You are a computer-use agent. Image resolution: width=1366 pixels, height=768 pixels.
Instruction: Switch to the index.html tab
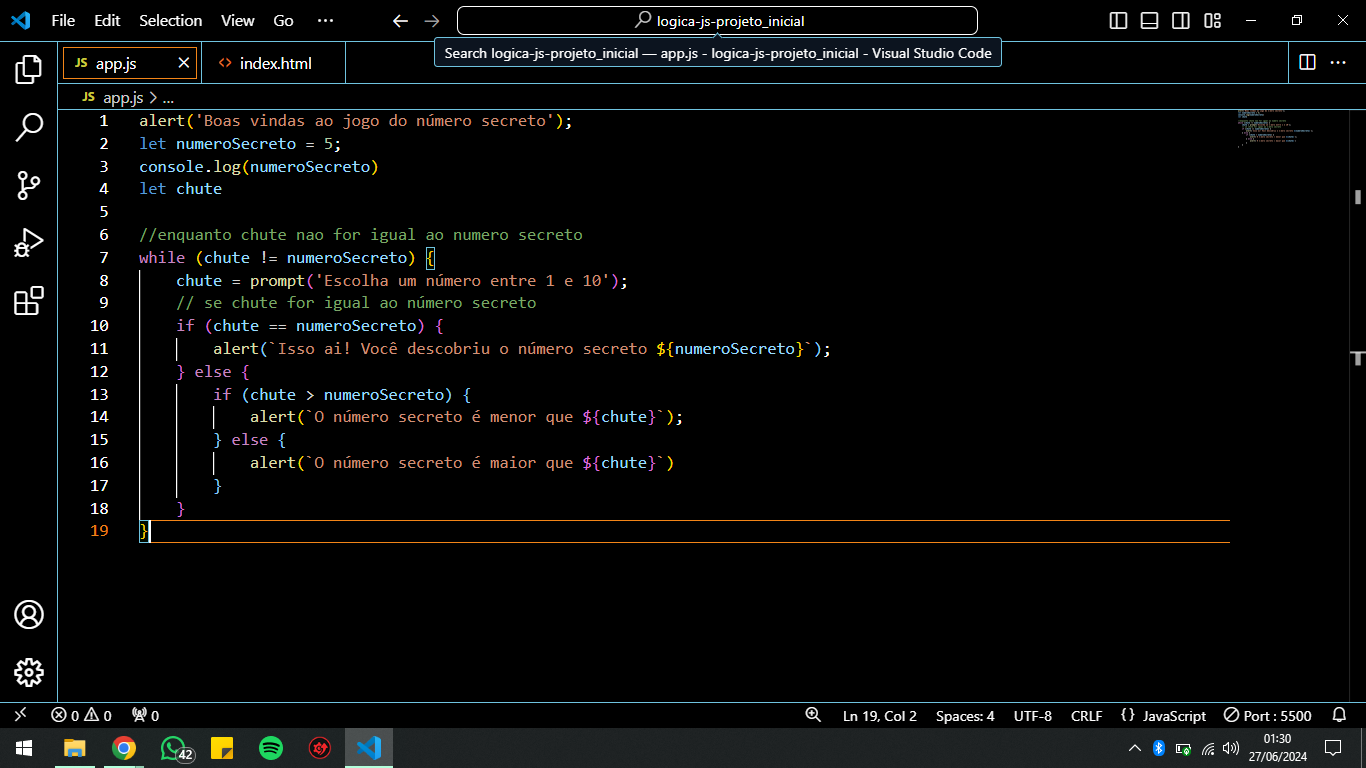273,63
